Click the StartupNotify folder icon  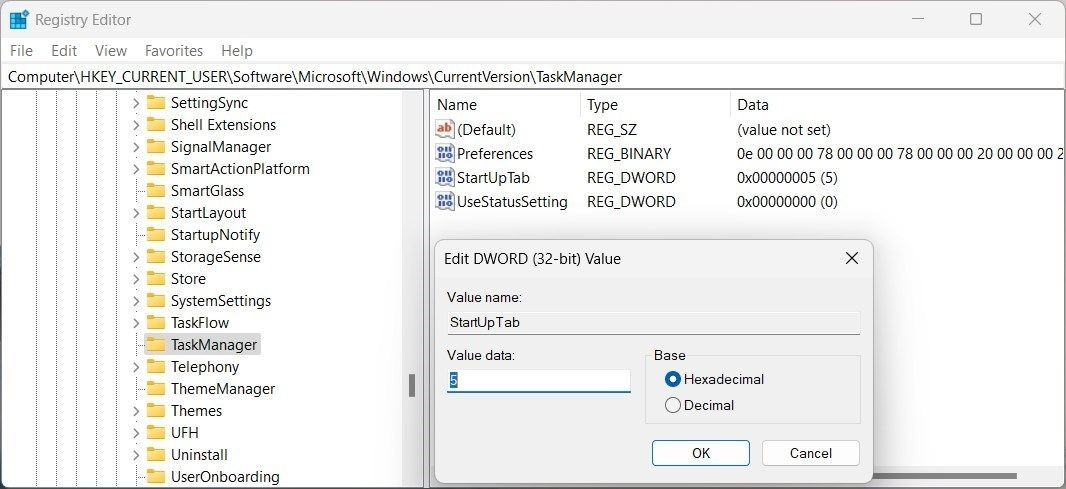coord(156,235)
